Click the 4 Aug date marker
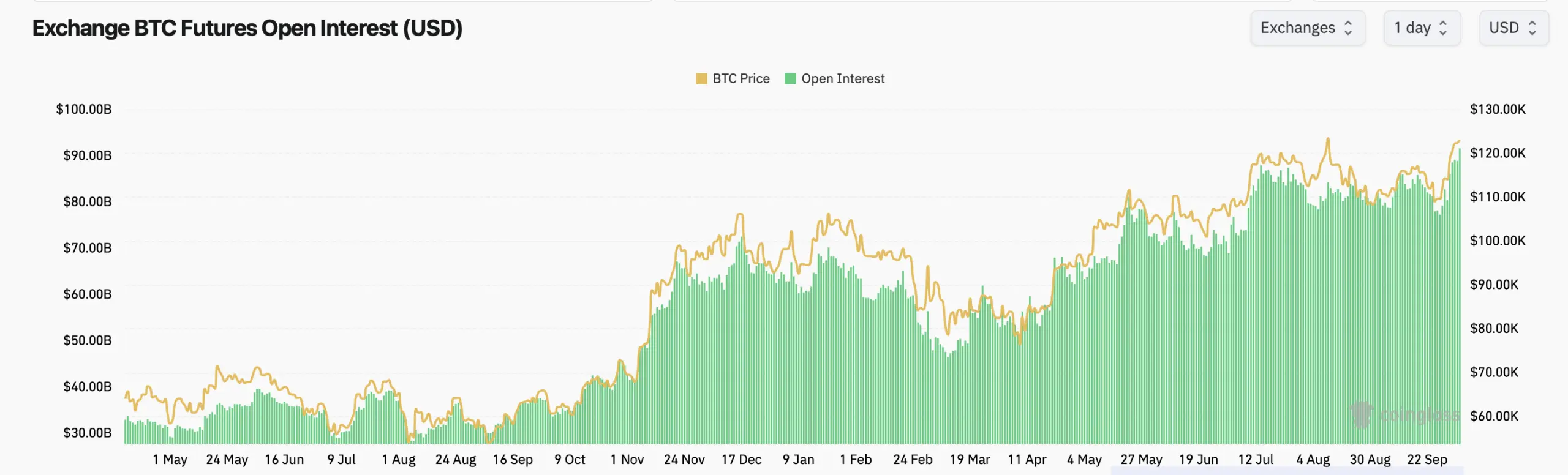Viewport: 1568px width, 475px height. coord(1313,460)
